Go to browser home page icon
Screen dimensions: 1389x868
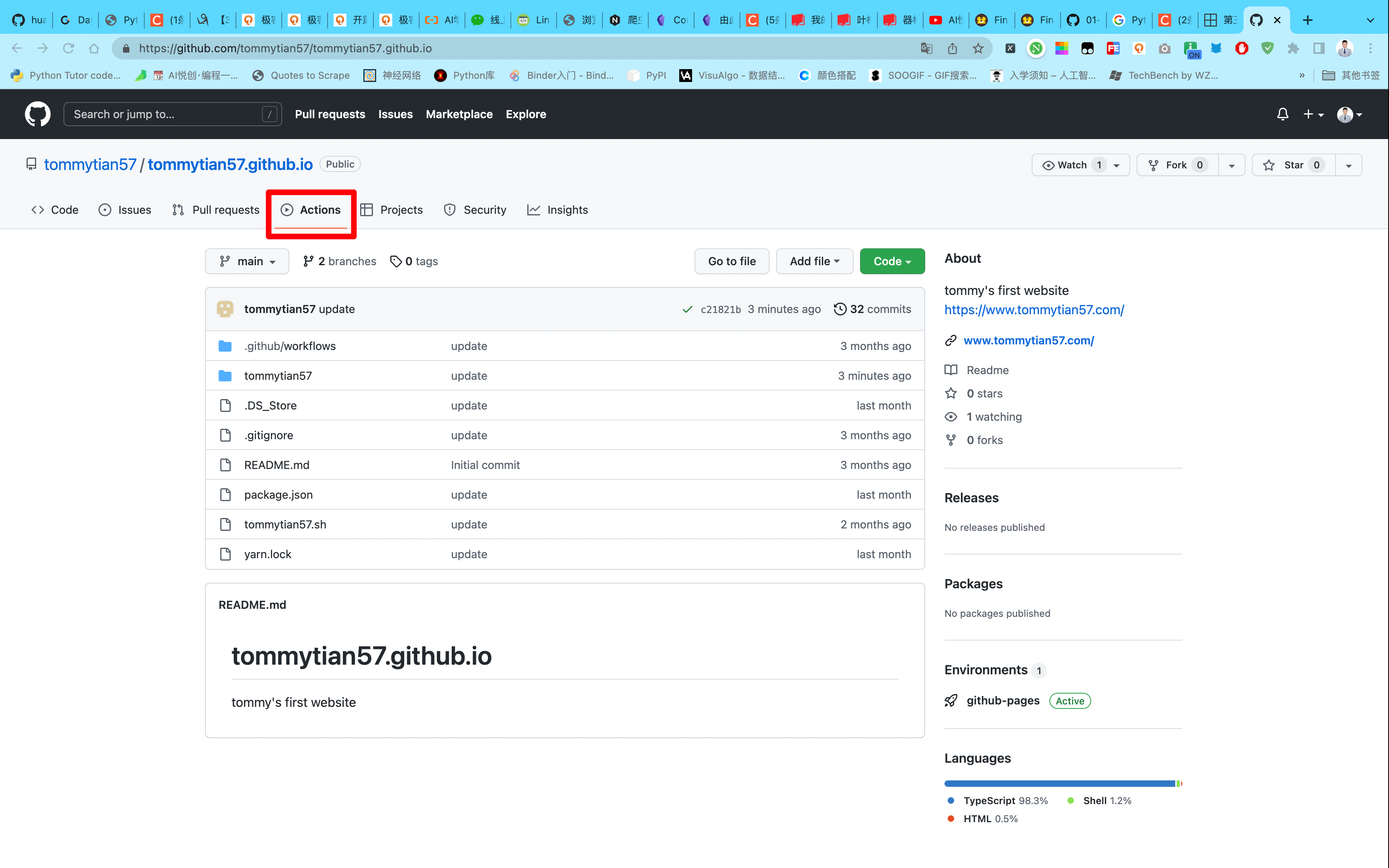(x=94, y=48)
